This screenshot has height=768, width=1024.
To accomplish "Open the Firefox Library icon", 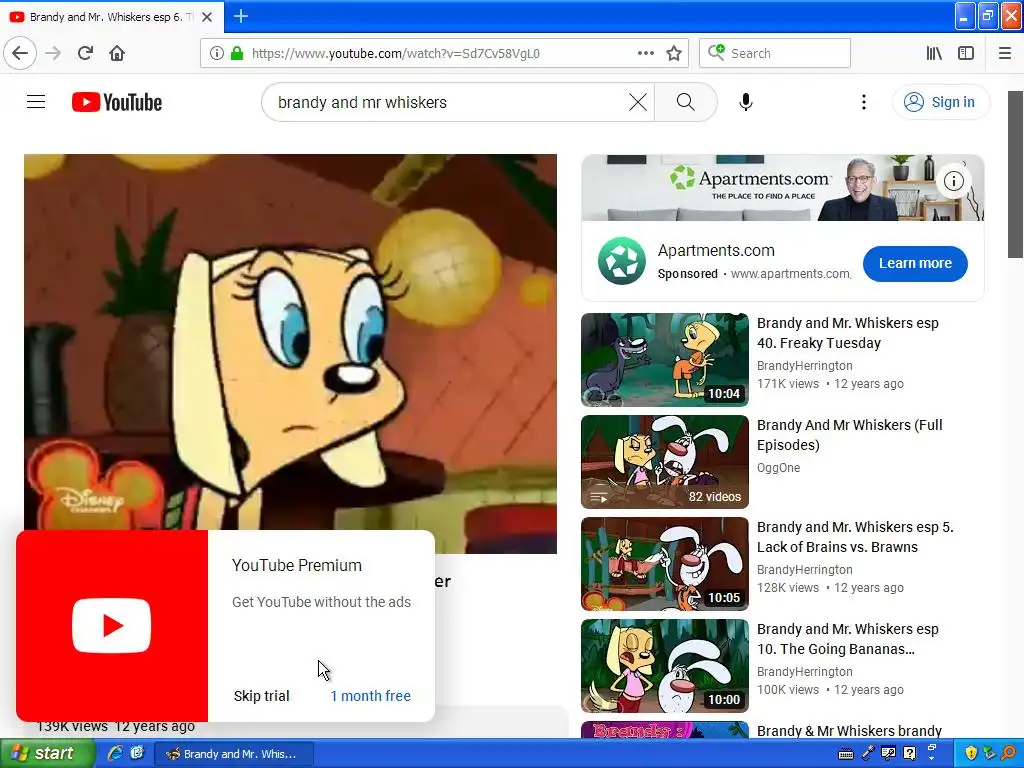I will tap(934, 53).
